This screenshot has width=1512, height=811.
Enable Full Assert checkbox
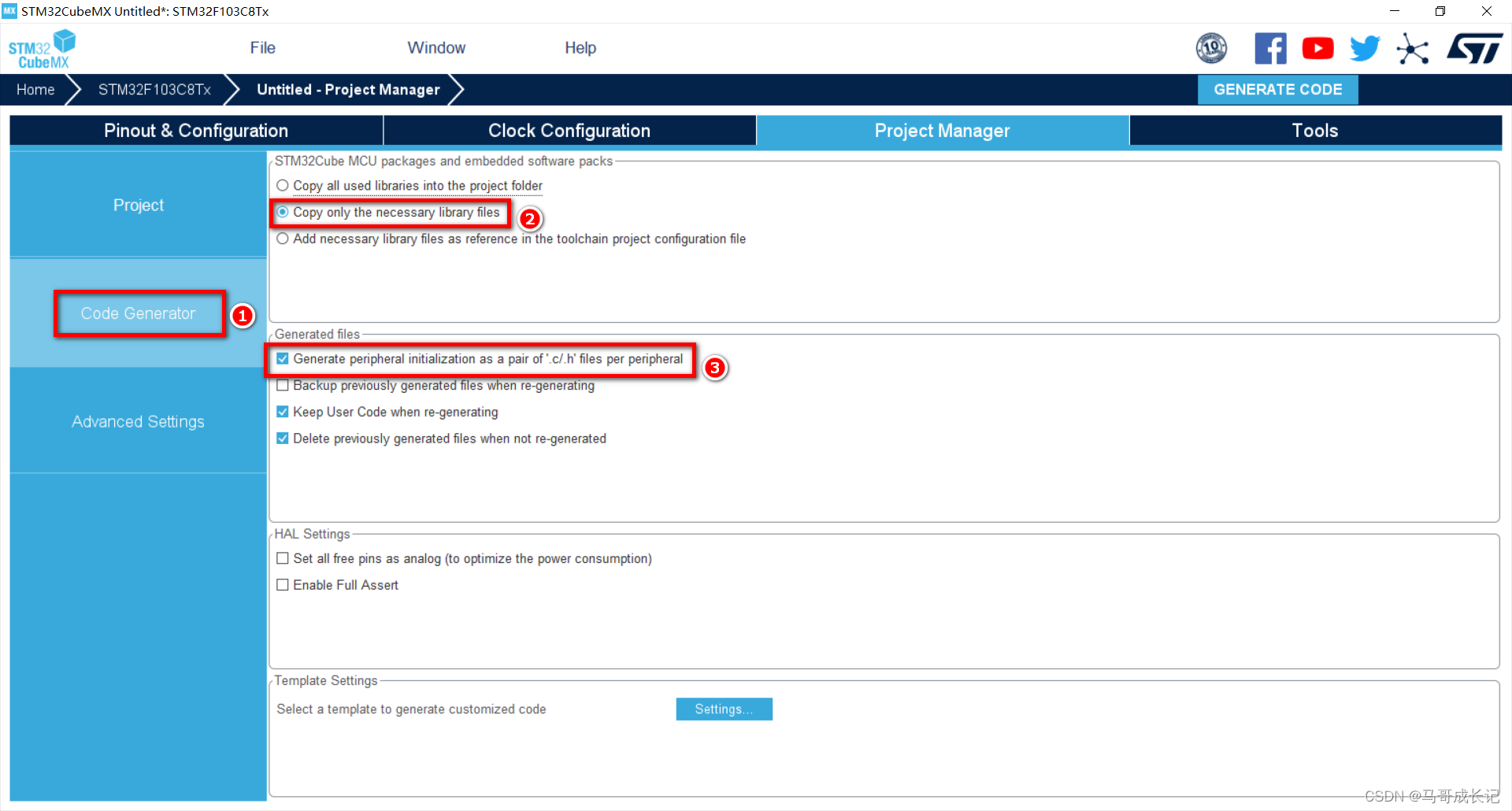283,585
